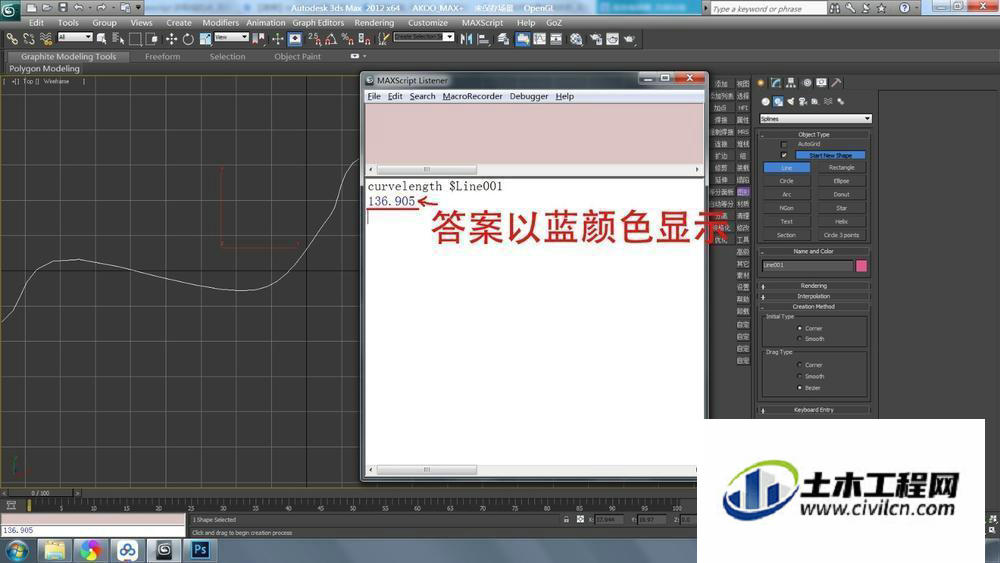Click the Mirror tool icon

(466, 39)
